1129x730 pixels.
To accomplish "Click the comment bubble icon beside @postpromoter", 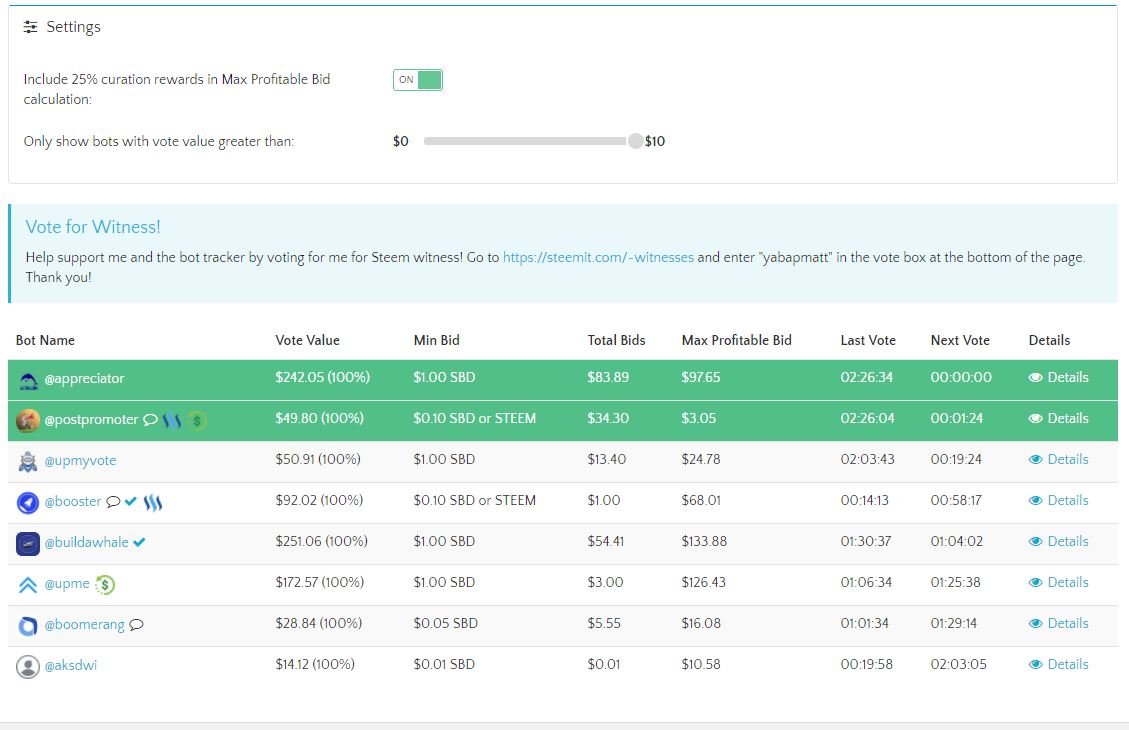I will pyautogui.click(x=150, y=420).
